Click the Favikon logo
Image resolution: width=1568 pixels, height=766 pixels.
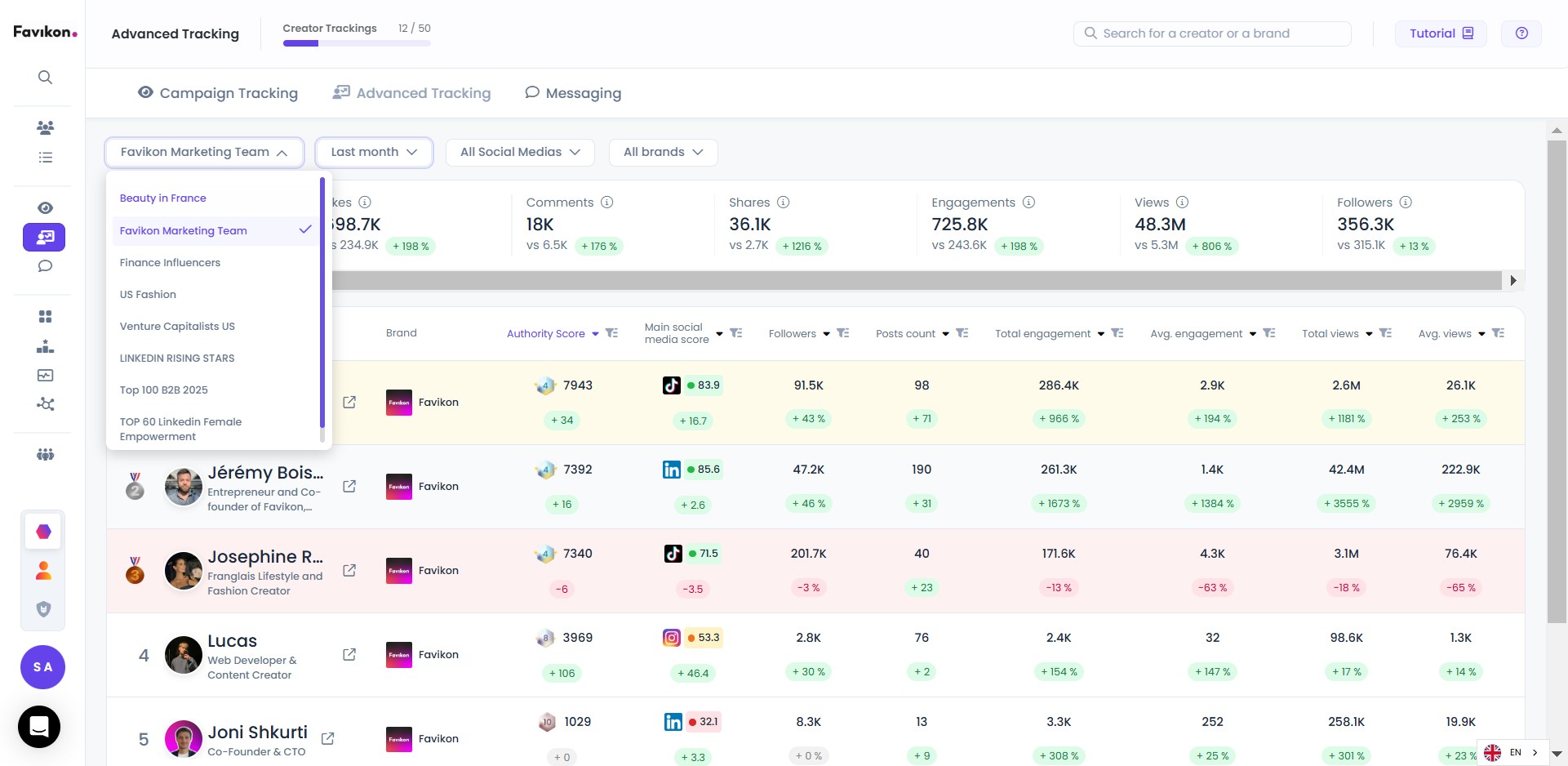pyautogui.click(x=45, y=32)
